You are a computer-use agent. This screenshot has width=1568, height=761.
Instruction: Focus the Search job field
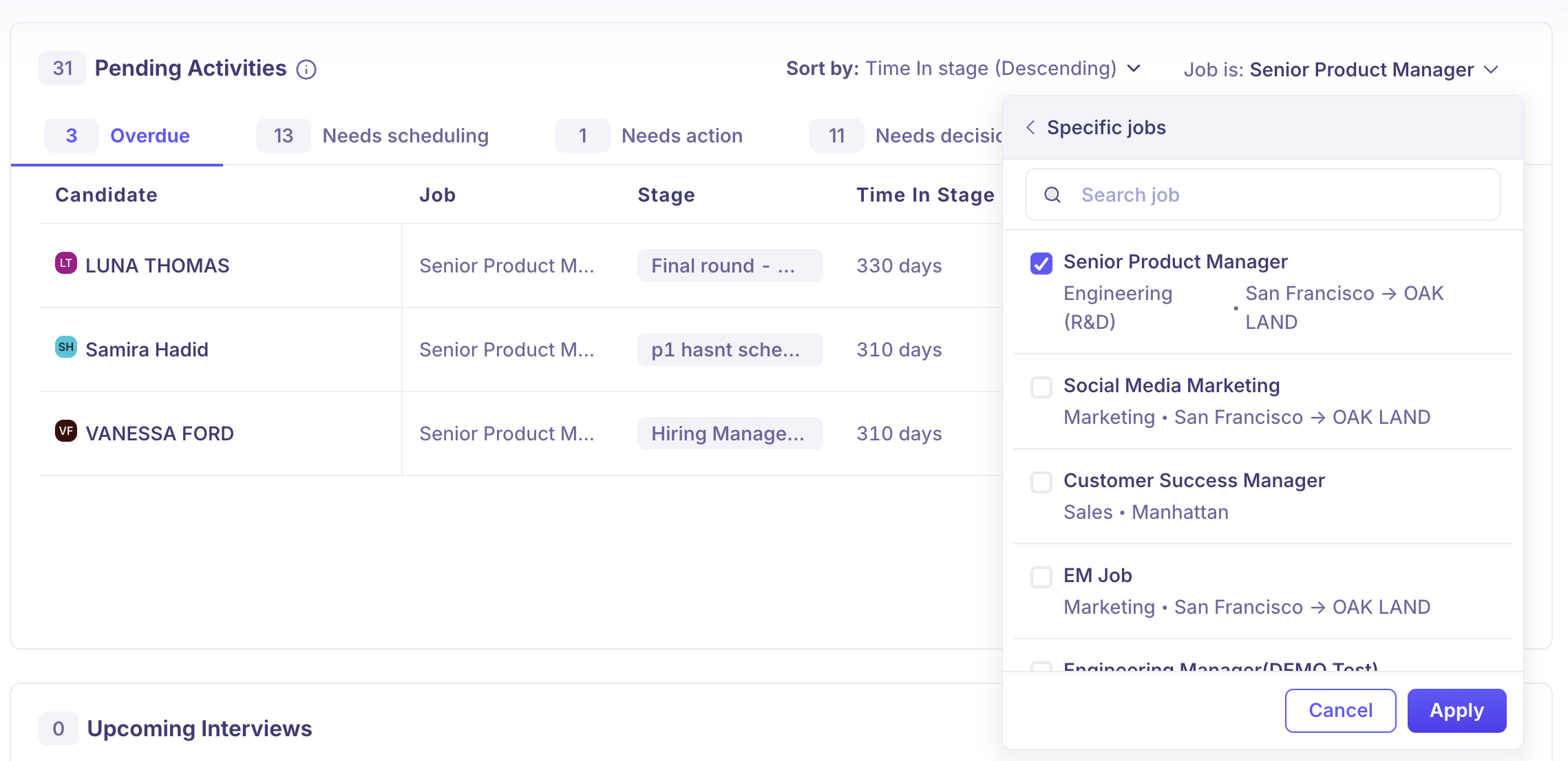1262,195
